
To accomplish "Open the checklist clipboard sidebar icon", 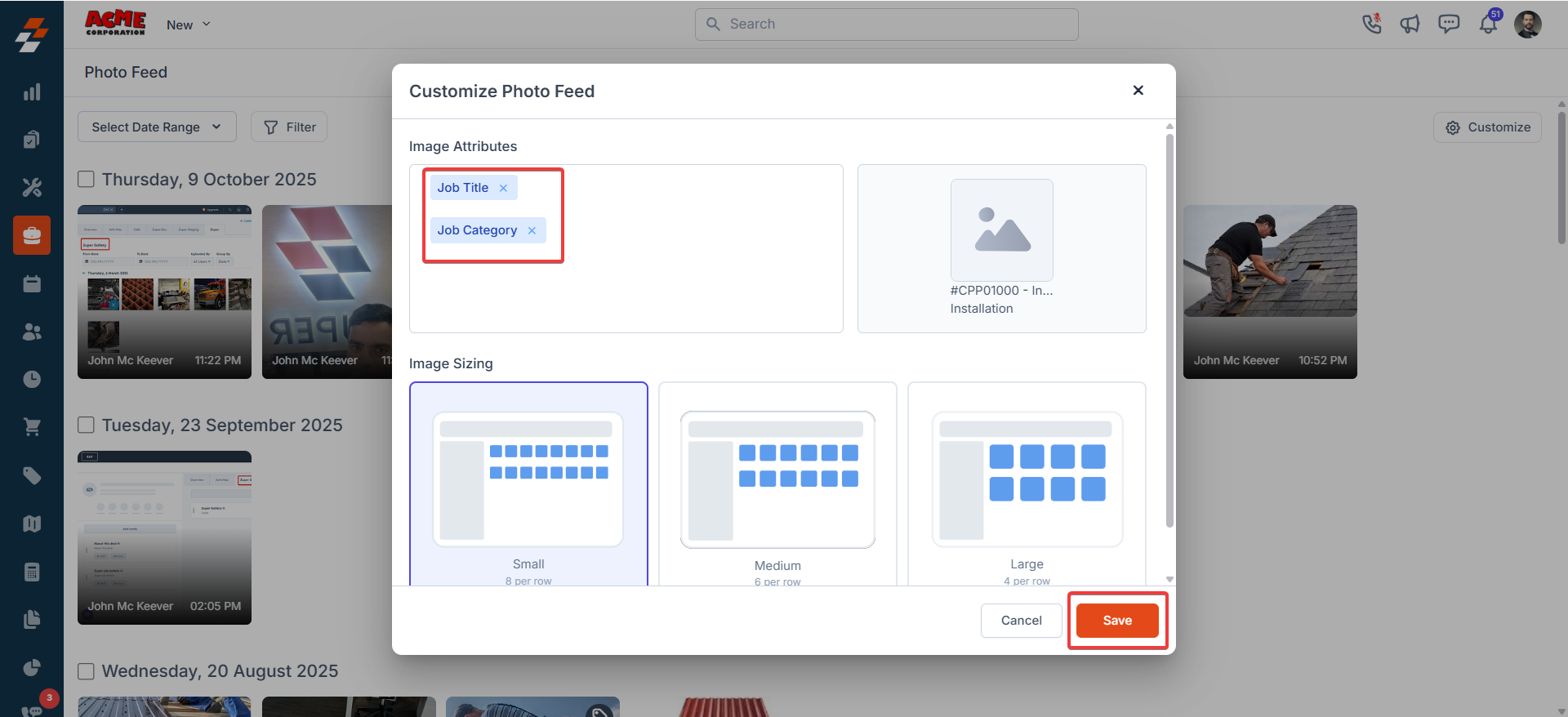I will (x=32, y=140).
